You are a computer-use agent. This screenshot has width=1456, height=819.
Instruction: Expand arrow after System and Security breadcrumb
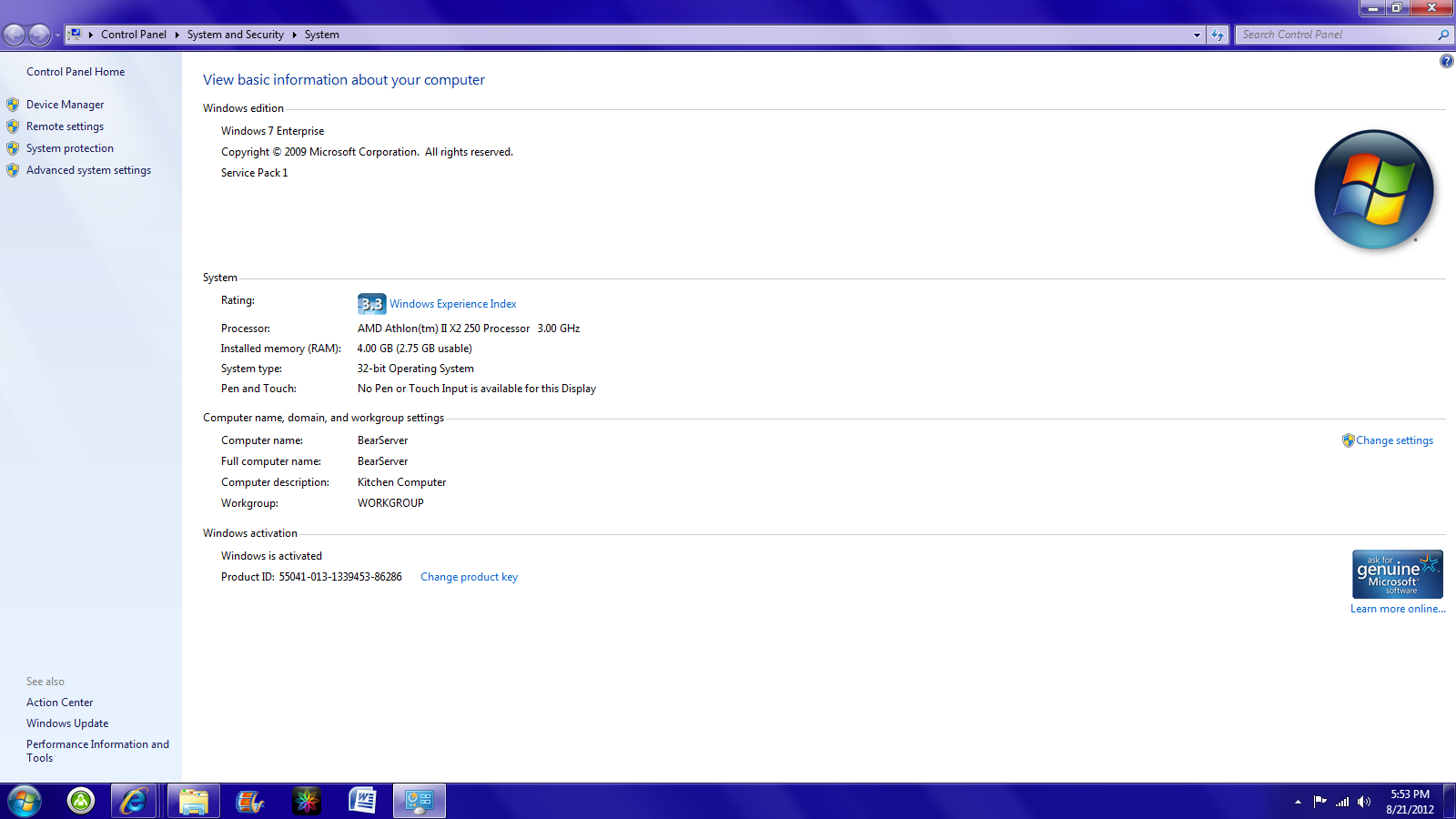coord(294,35)
